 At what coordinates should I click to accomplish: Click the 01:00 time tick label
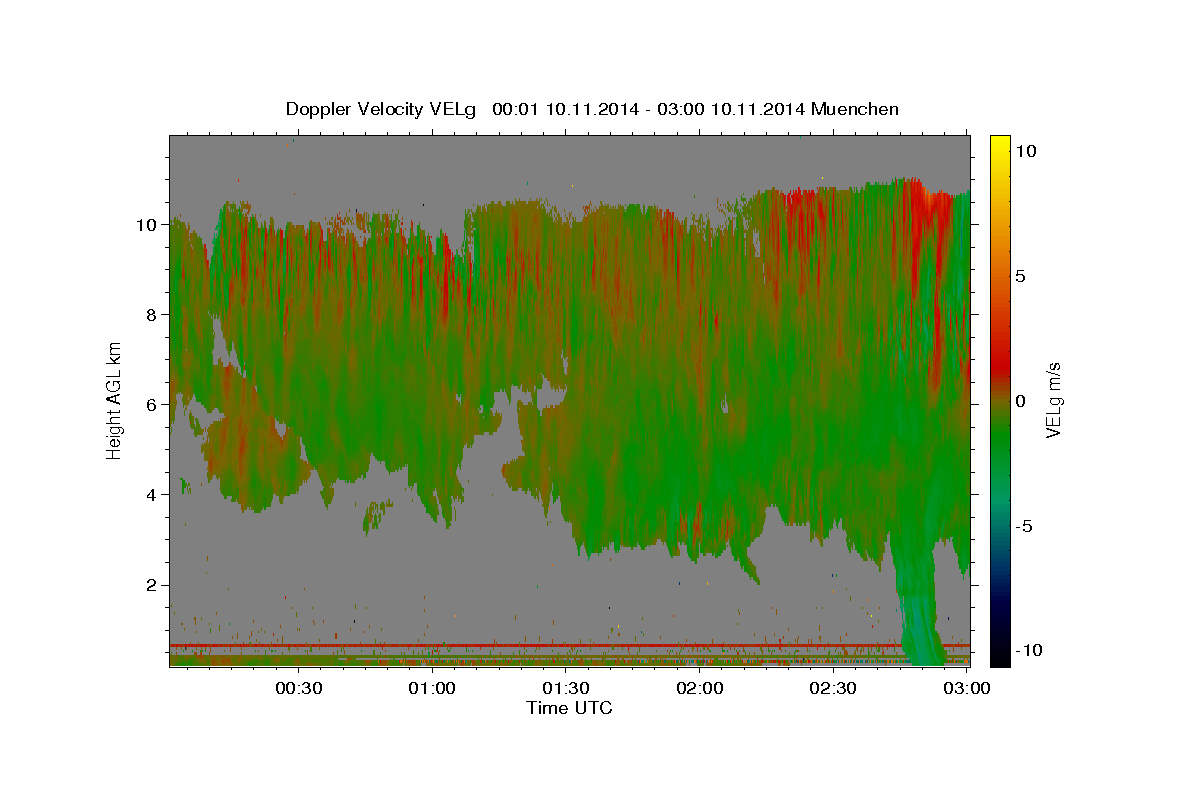click(x=433, y=688)
